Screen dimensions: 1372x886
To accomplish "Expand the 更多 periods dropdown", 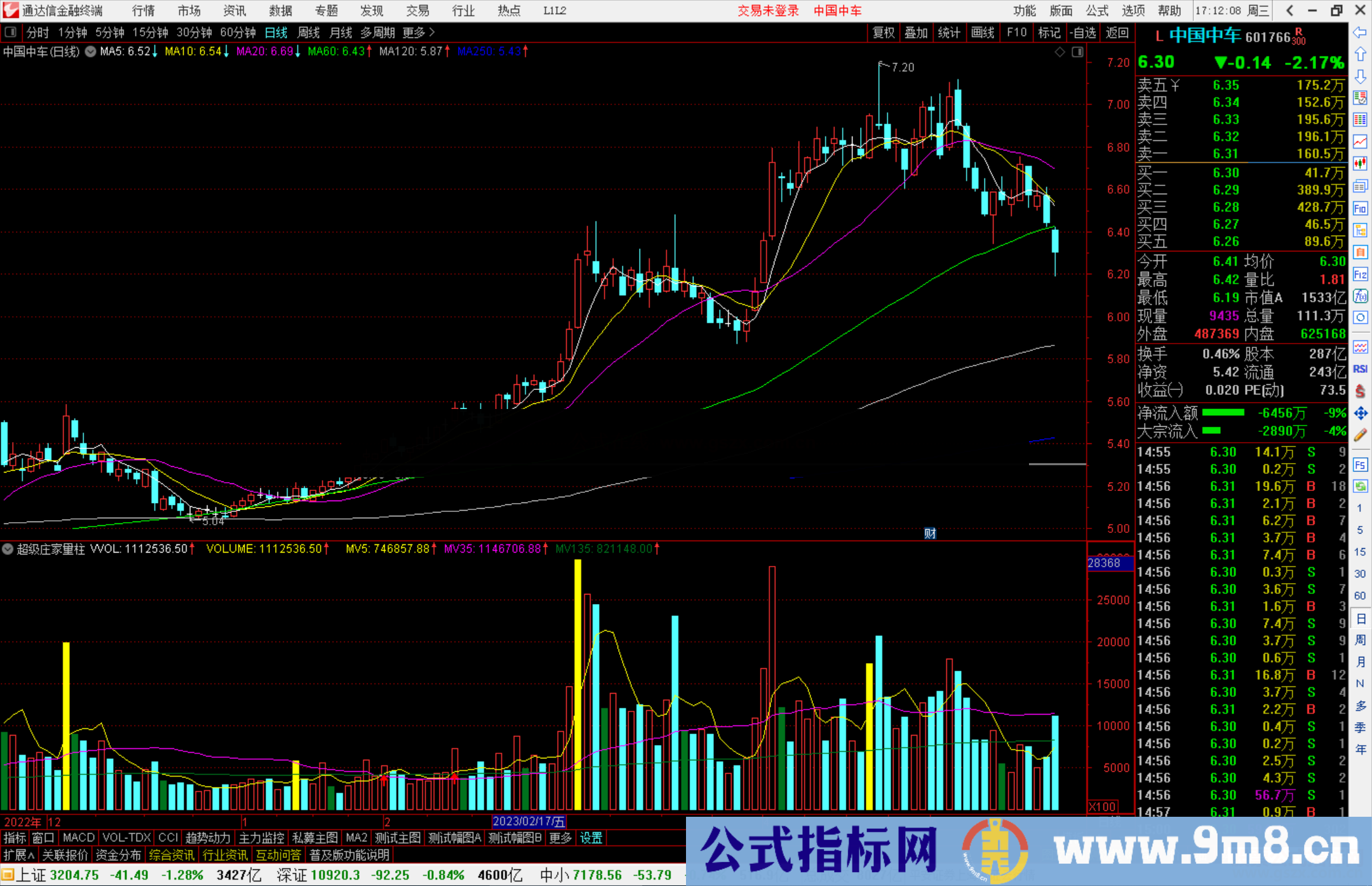I will tap(418, 32).
